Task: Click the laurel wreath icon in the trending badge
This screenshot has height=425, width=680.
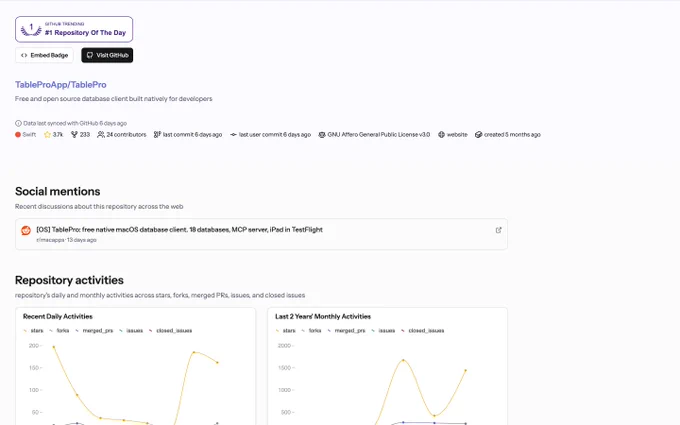Action: pos(31,29)
